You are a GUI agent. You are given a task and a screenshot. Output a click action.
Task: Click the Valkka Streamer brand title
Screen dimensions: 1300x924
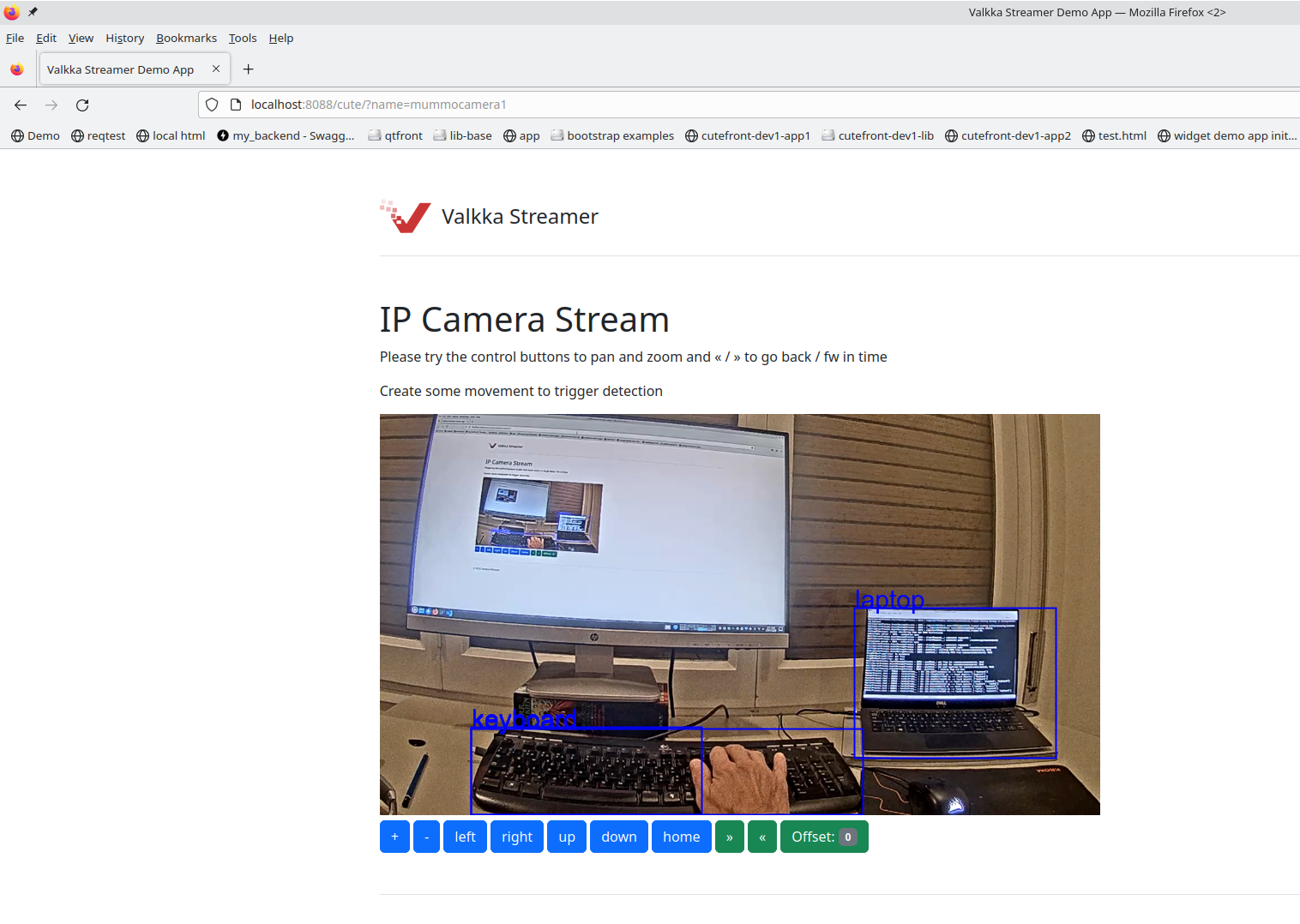pyautogui.click(x=520, y=217)
